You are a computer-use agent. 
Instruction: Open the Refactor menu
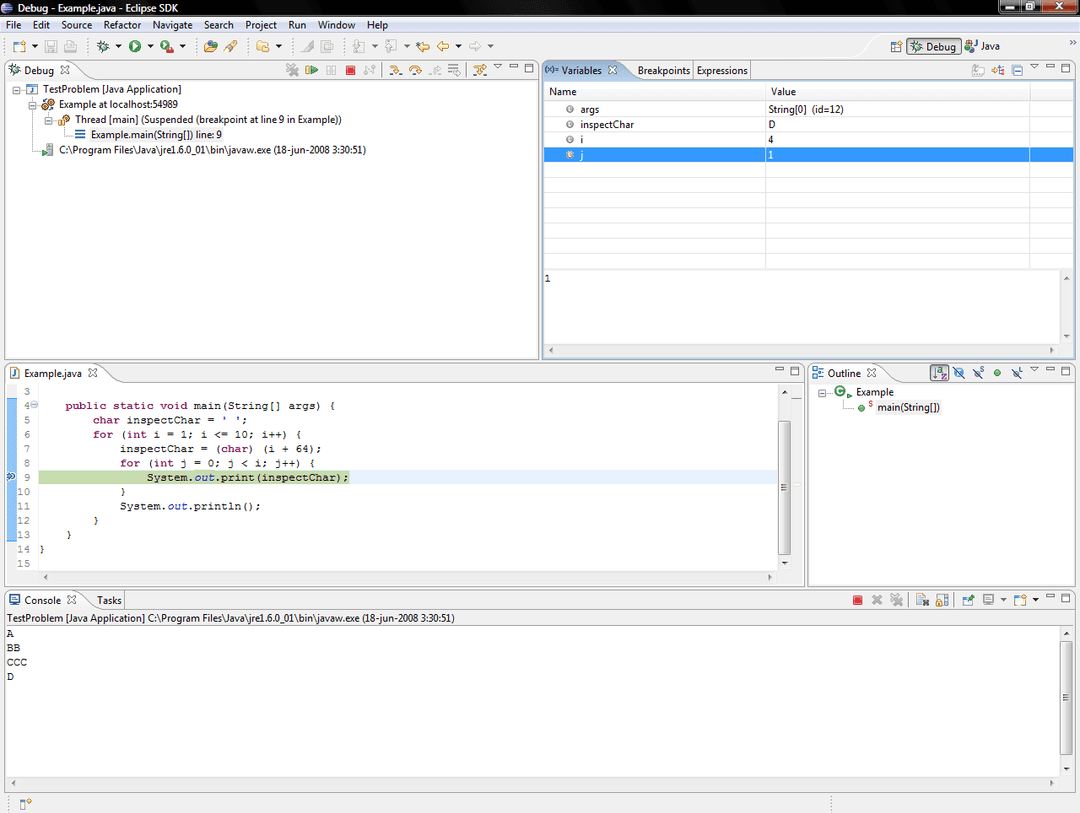(122, 25)
